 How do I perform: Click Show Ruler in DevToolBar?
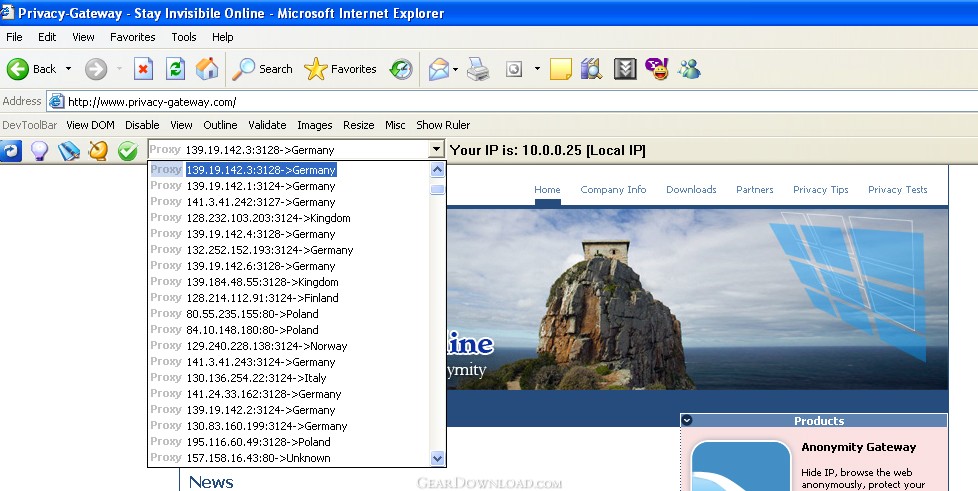pyautogui.click(x=443, y=125)
